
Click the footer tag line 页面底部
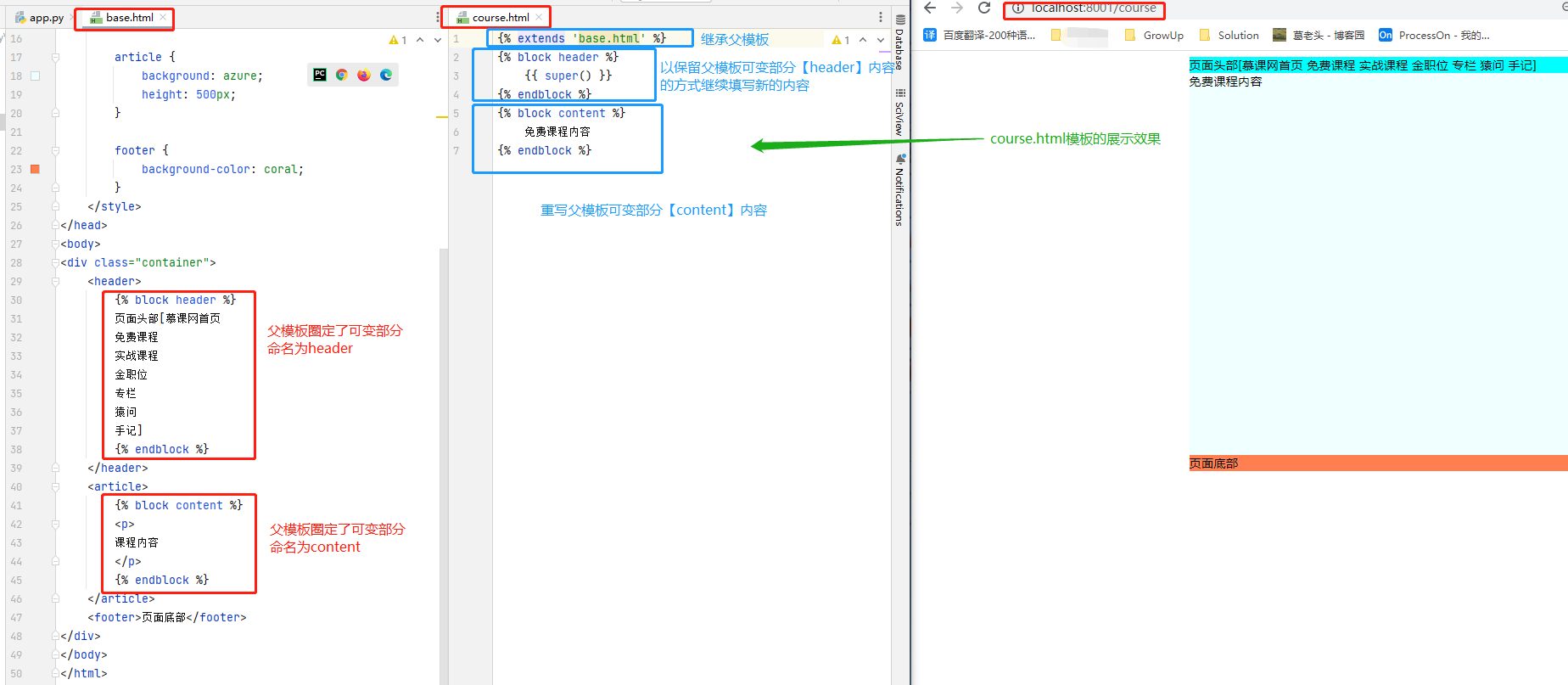click(166, 617)
